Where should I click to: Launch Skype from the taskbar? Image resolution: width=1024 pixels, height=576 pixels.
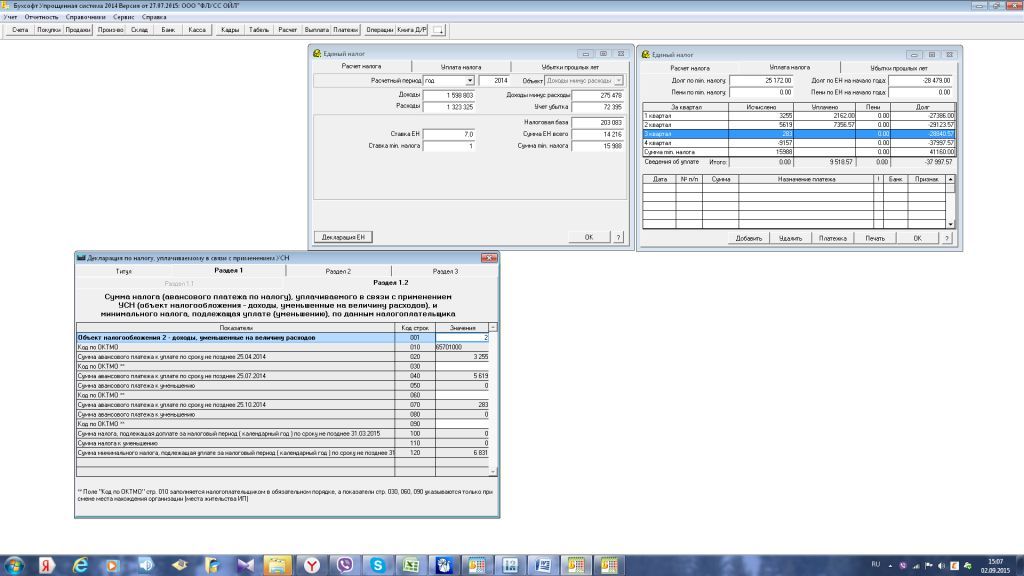click(378, 566)
